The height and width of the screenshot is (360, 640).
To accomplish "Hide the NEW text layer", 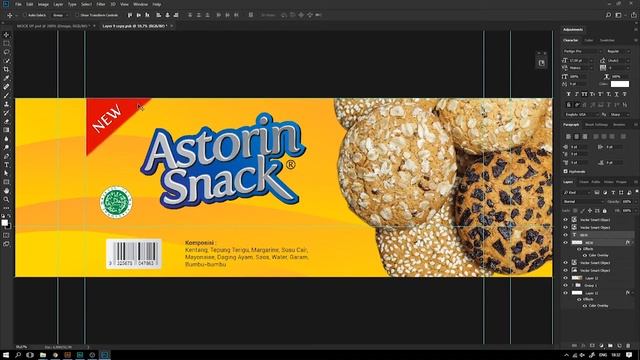I will 566,235.
